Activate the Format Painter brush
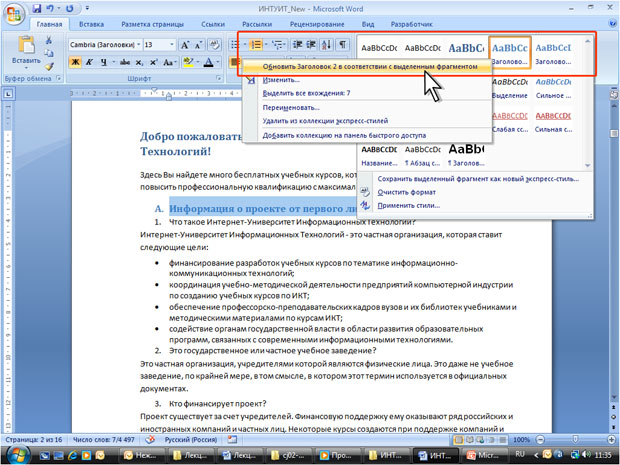 tap(49, 66)
